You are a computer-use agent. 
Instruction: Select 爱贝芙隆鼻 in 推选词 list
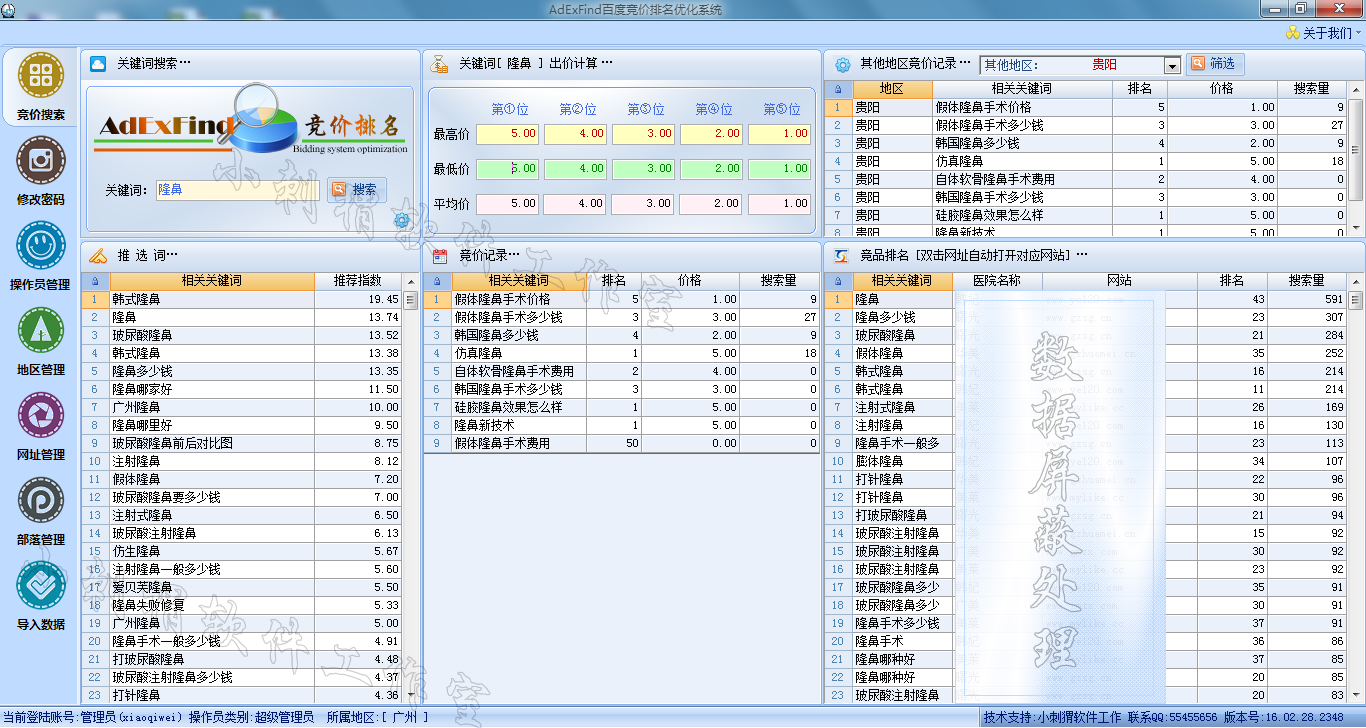[241, 587]
